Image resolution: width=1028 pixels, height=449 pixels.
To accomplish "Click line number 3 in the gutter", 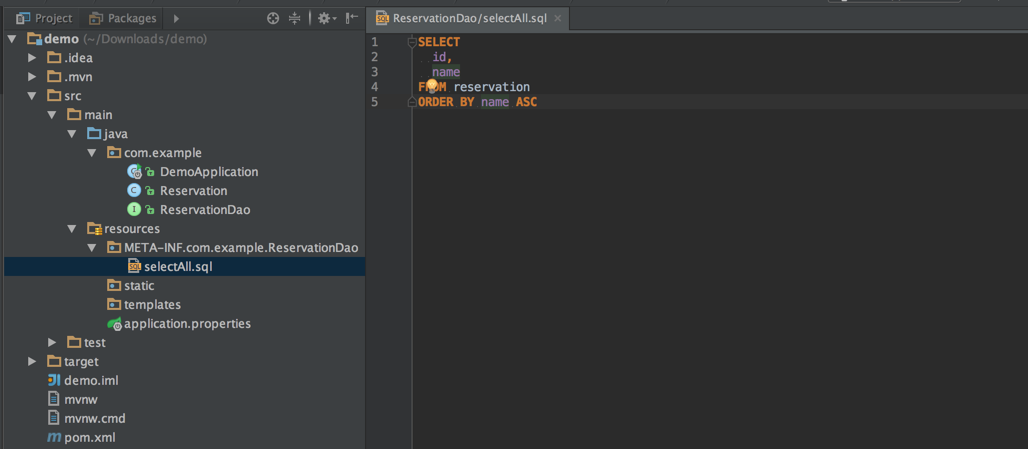I will pyautogui.click(x=374, y=72).
